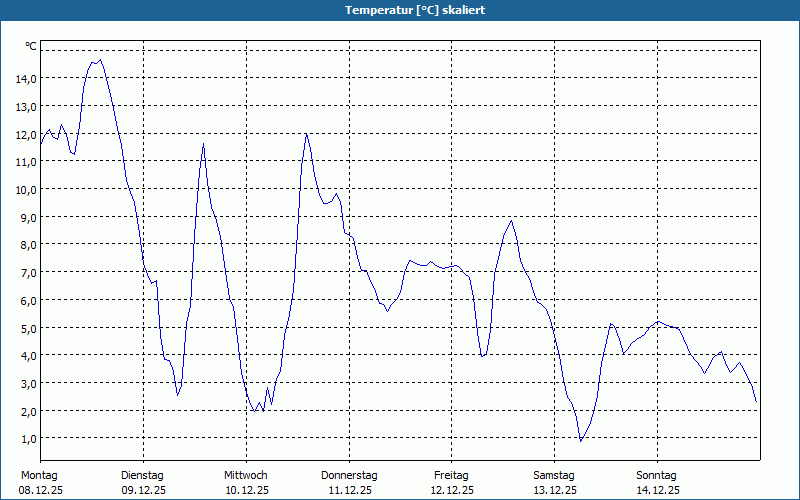Screen dimensions: 800x500
Task: Click the 7,0 y-axis value
Action: 29,273
